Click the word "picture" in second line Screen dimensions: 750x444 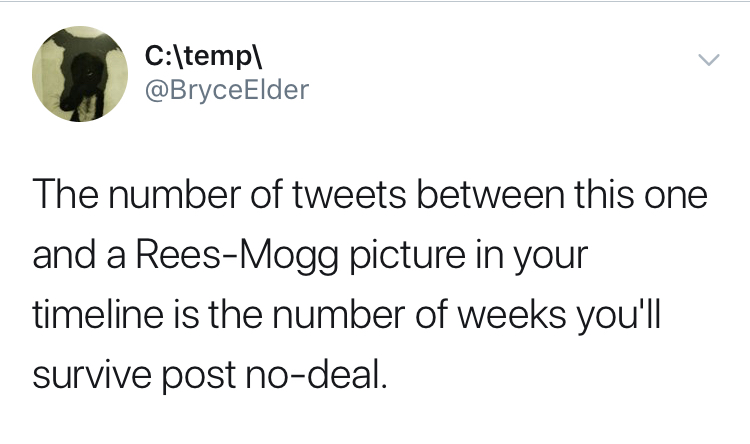(x=408, y=256)
